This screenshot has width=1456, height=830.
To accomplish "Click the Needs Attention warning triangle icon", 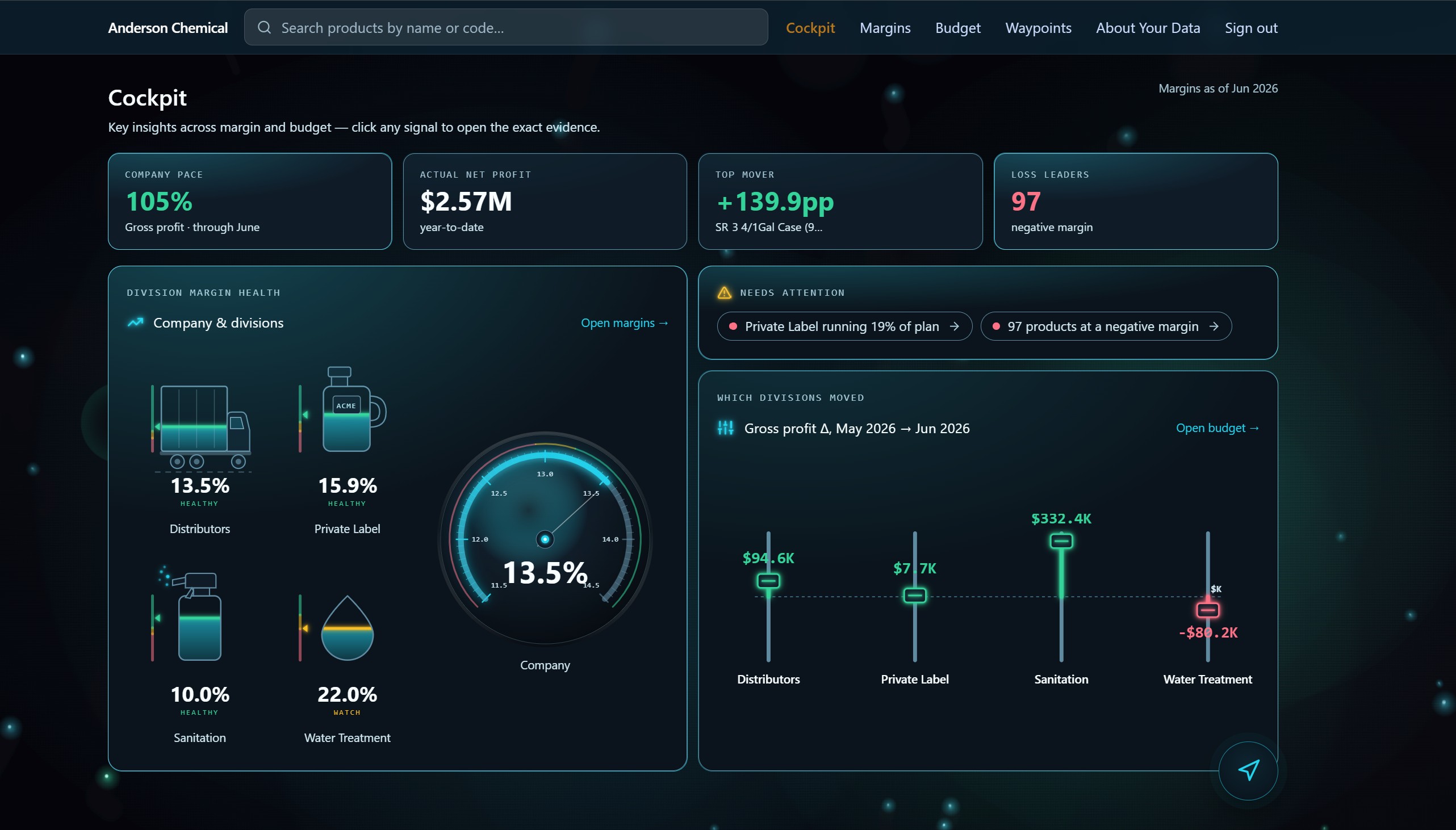I will coord(724,292).
